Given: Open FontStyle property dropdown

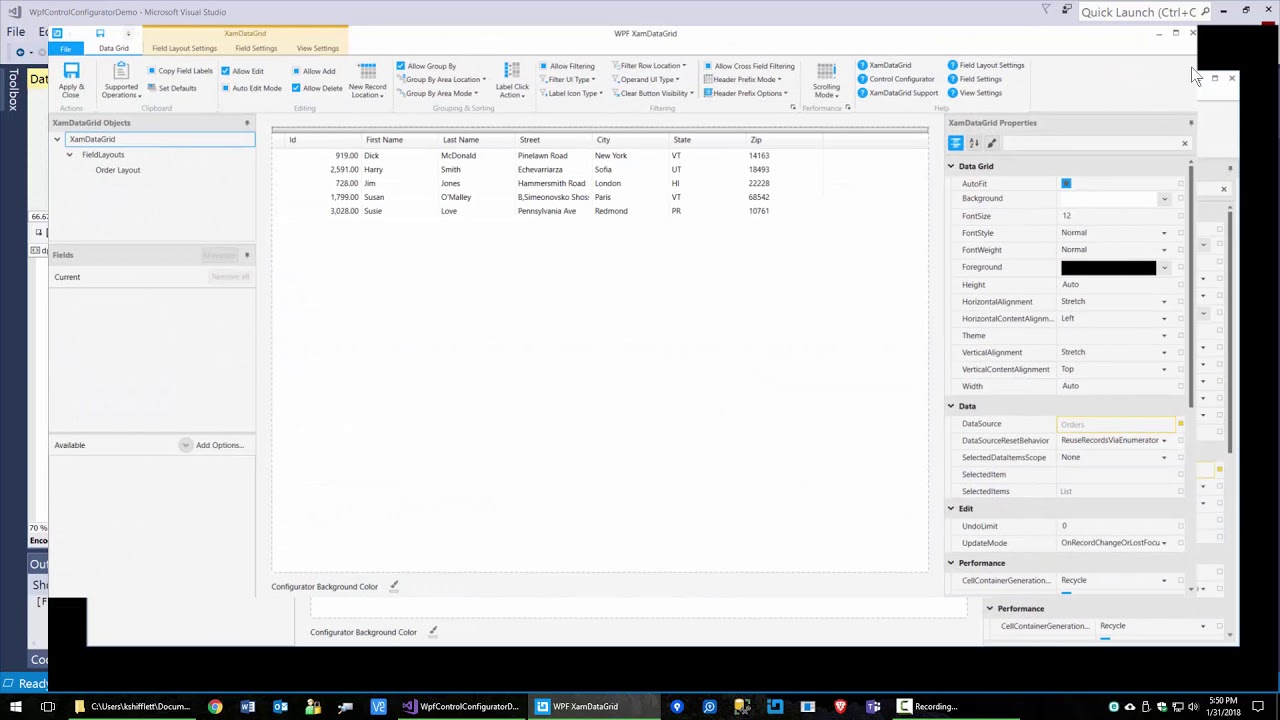Looking at the screenshot, I should tap(1164, 233).
